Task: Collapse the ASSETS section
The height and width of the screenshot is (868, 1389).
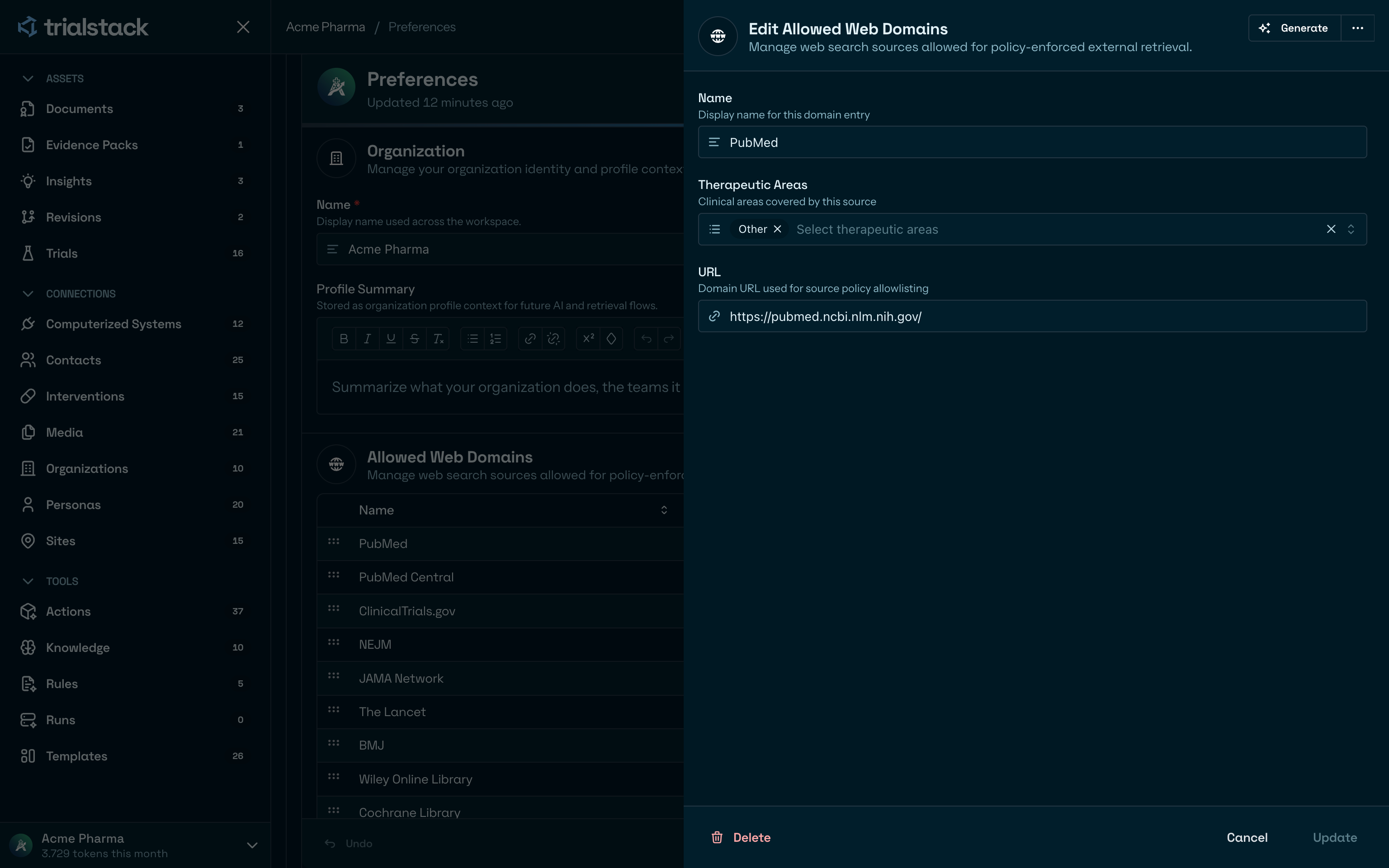Action: (x=28, y=79)
